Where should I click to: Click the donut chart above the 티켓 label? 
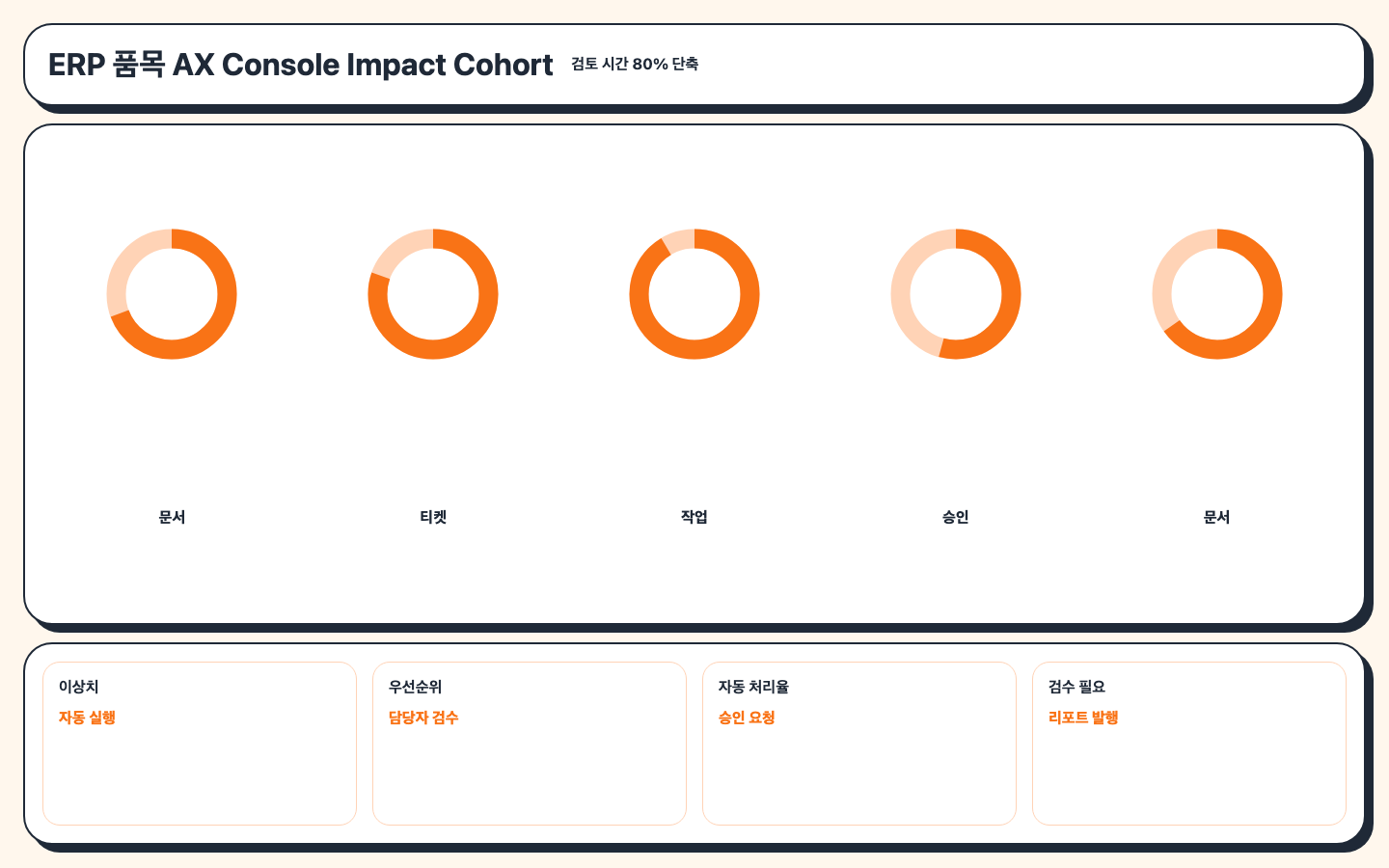[433, 294]
